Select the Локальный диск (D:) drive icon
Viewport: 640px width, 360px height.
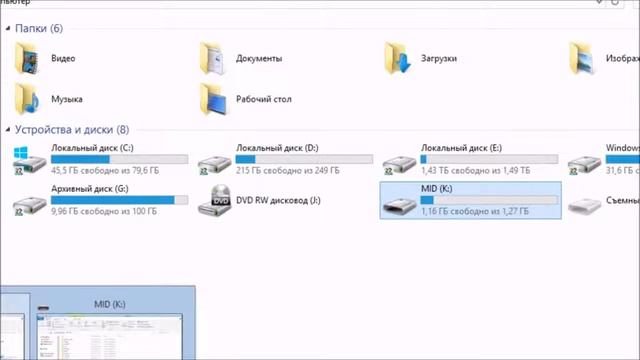[x=214, y=165]
